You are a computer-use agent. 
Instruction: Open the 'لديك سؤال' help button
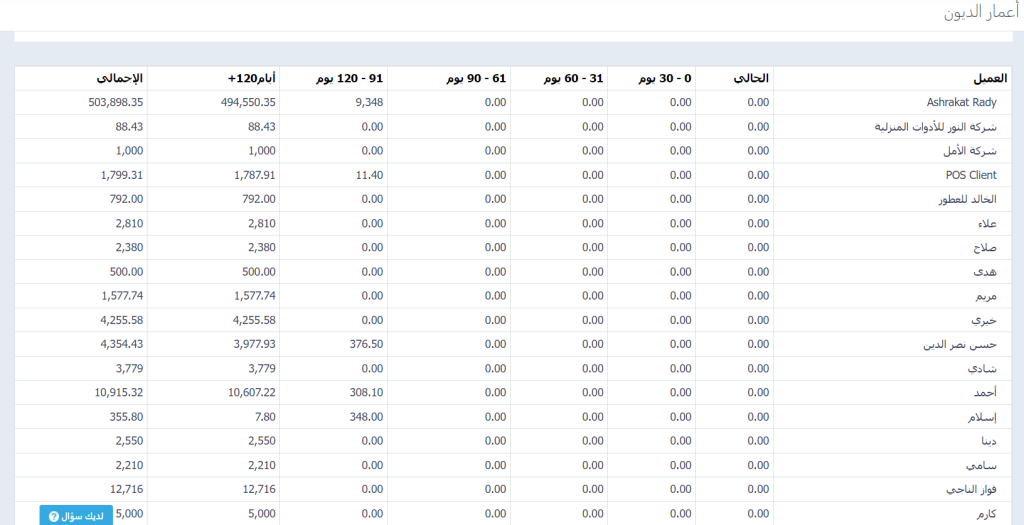(76, 516)
